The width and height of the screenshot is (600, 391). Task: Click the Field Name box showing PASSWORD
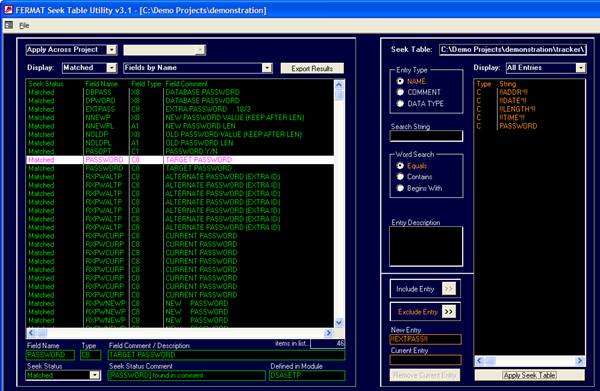pyautogui.click(x=50, y=355)
